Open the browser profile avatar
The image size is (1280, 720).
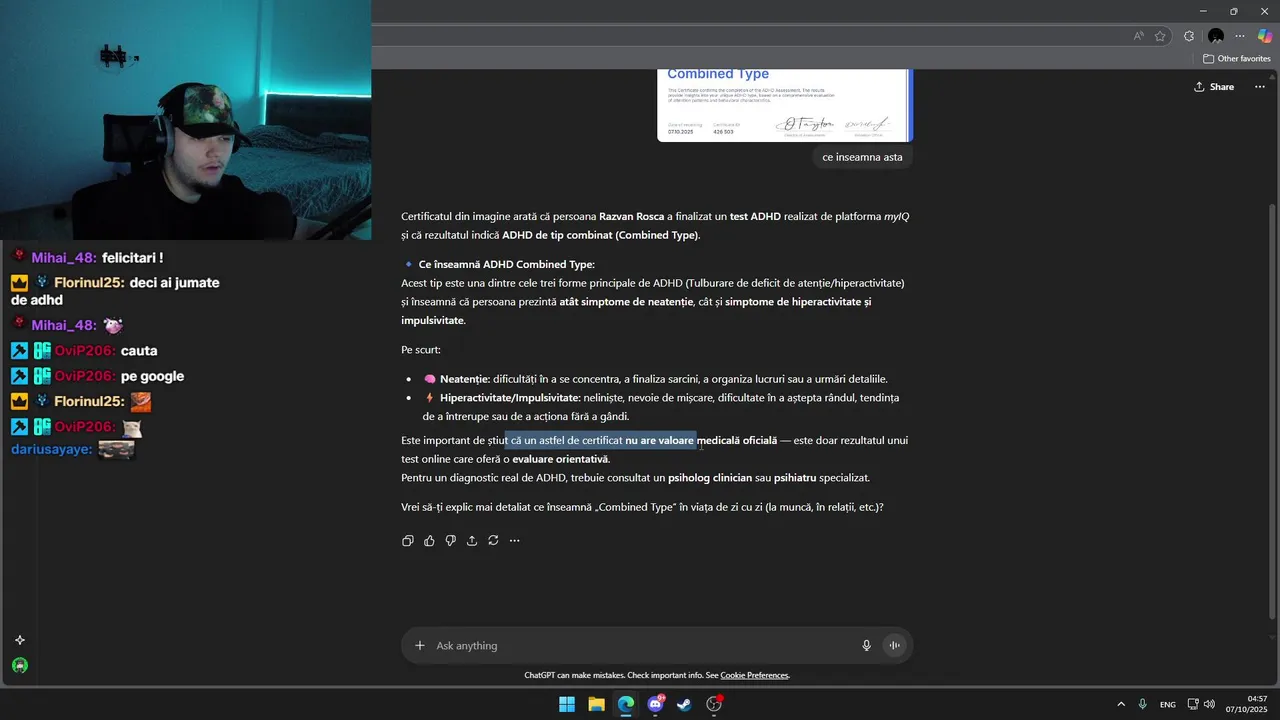1216,36
